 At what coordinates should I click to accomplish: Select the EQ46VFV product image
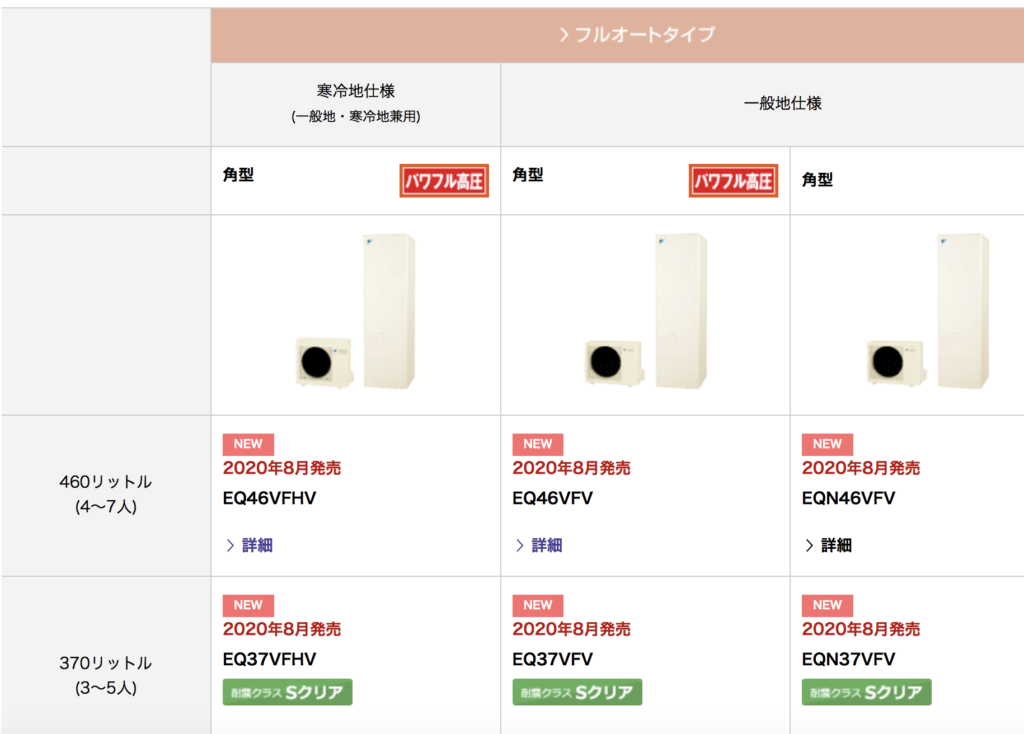[646, 313]
